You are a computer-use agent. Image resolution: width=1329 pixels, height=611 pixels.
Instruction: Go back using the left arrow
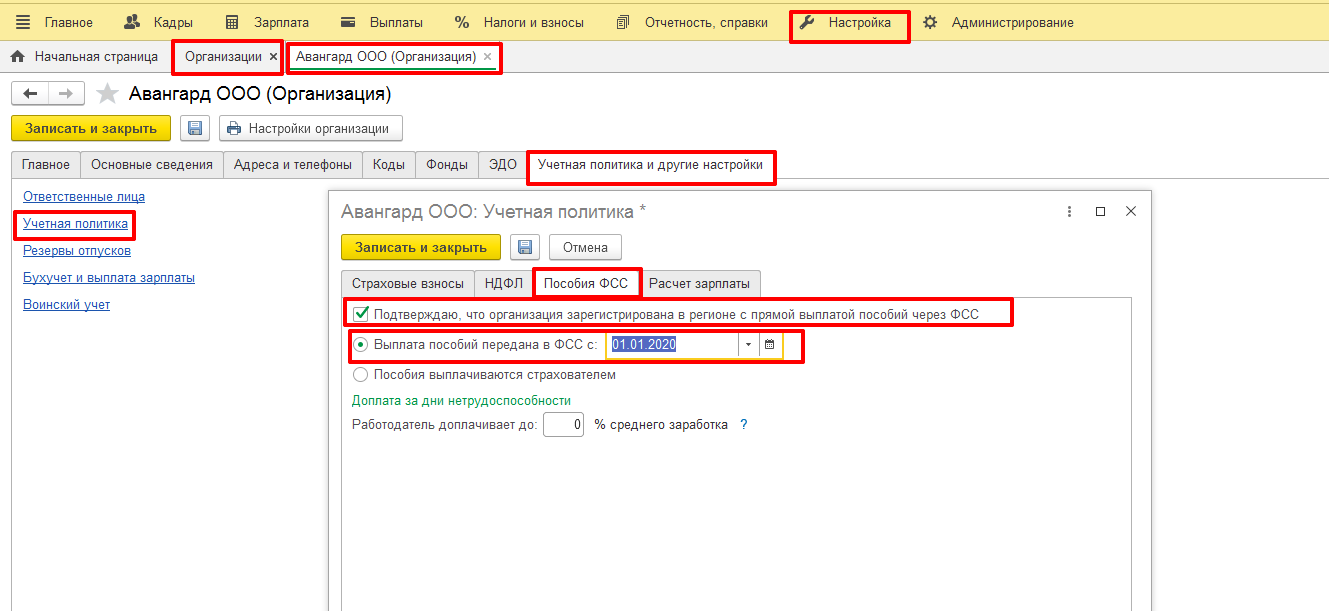click(30, 93)
